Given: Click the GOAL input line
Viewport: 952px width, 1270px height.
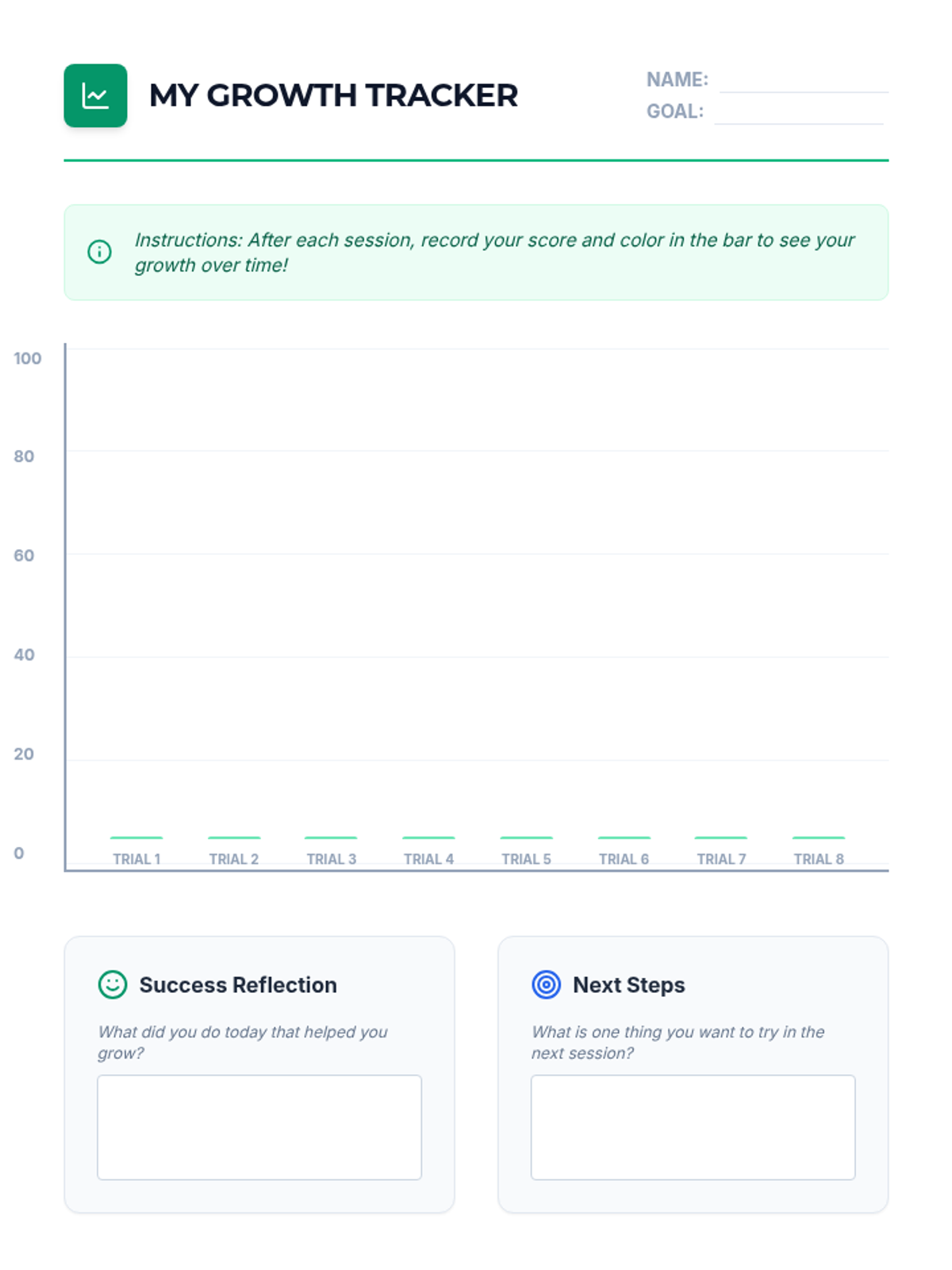Looking at the screenshot, I should point(798,114).
